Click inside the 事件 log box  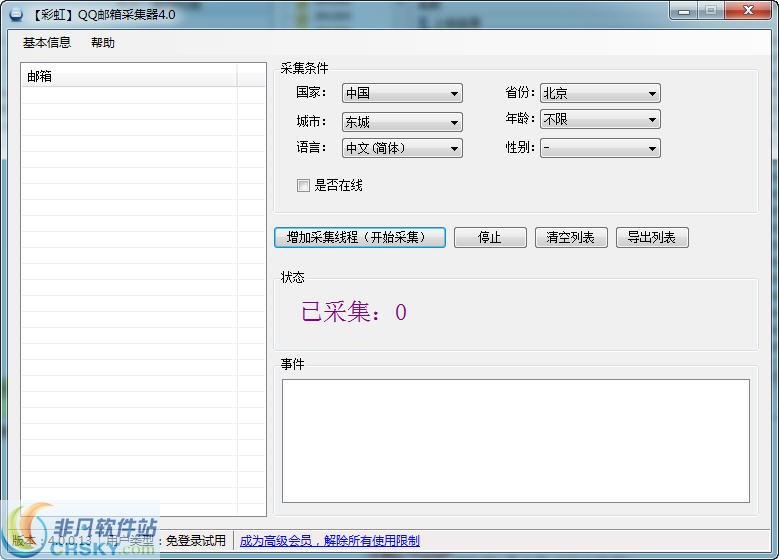(x=516, y=441)
